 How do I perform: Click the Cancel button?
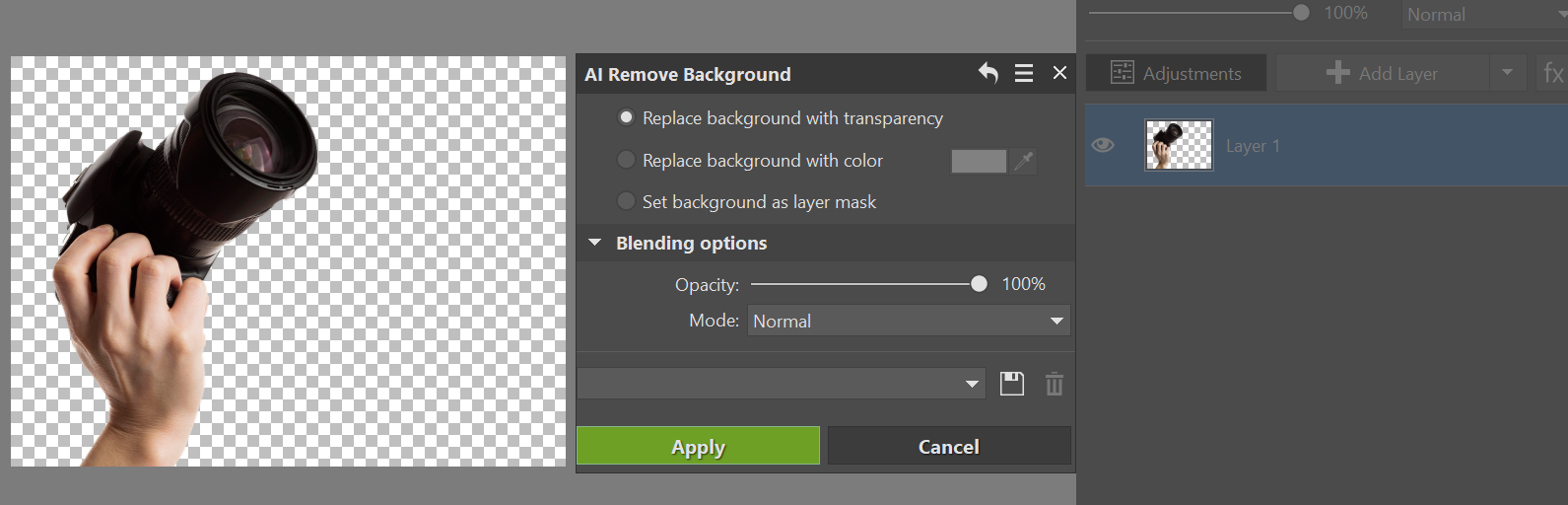click(x=949, y=446)
